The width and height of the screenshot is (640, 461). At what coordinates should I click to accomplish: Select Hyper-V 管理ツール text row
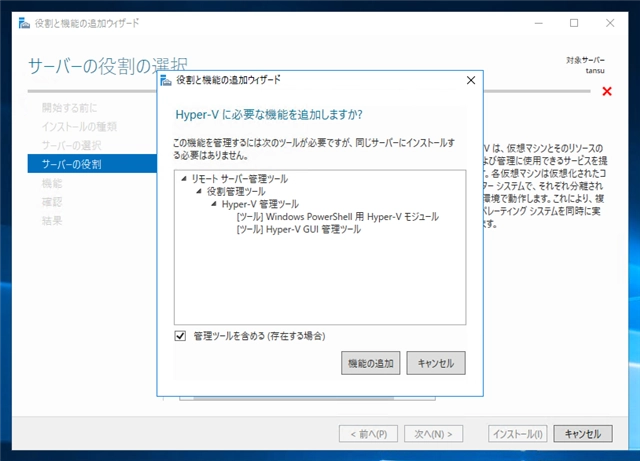click(260, 204)
